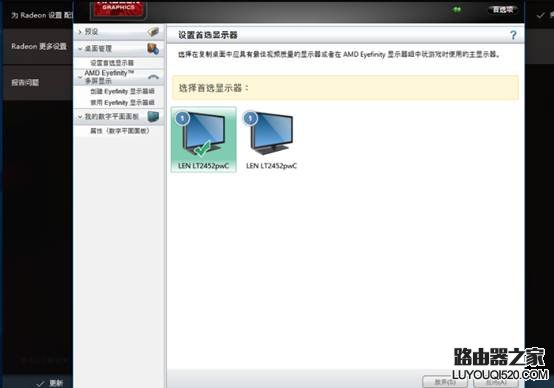
Task: Open 创建 Eyefinity 显示器组 entry
Action: click(x=122, y=91)
